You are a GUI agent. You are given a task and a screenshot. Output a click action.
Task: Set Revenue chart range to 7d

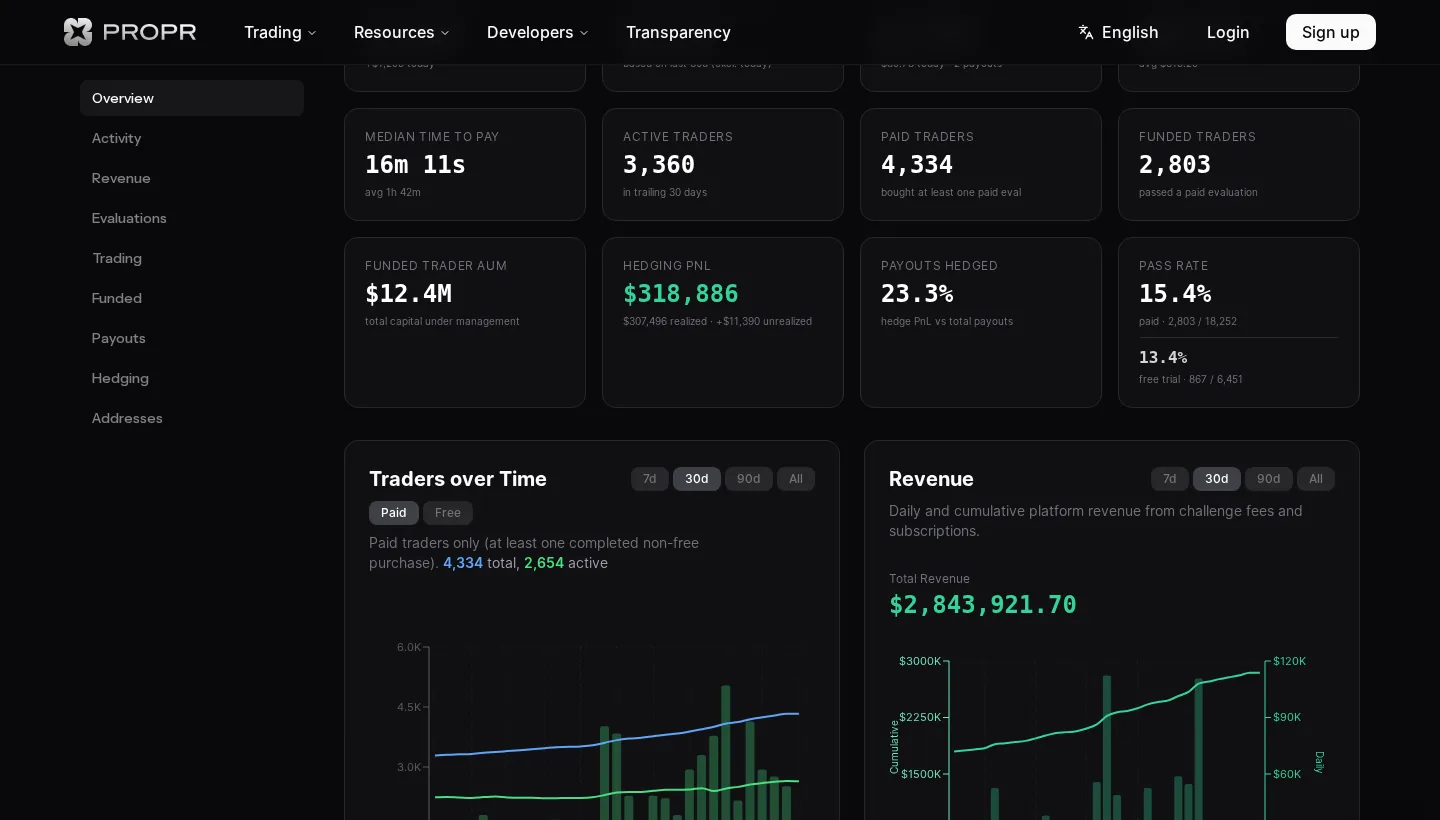pos(1170,479)
